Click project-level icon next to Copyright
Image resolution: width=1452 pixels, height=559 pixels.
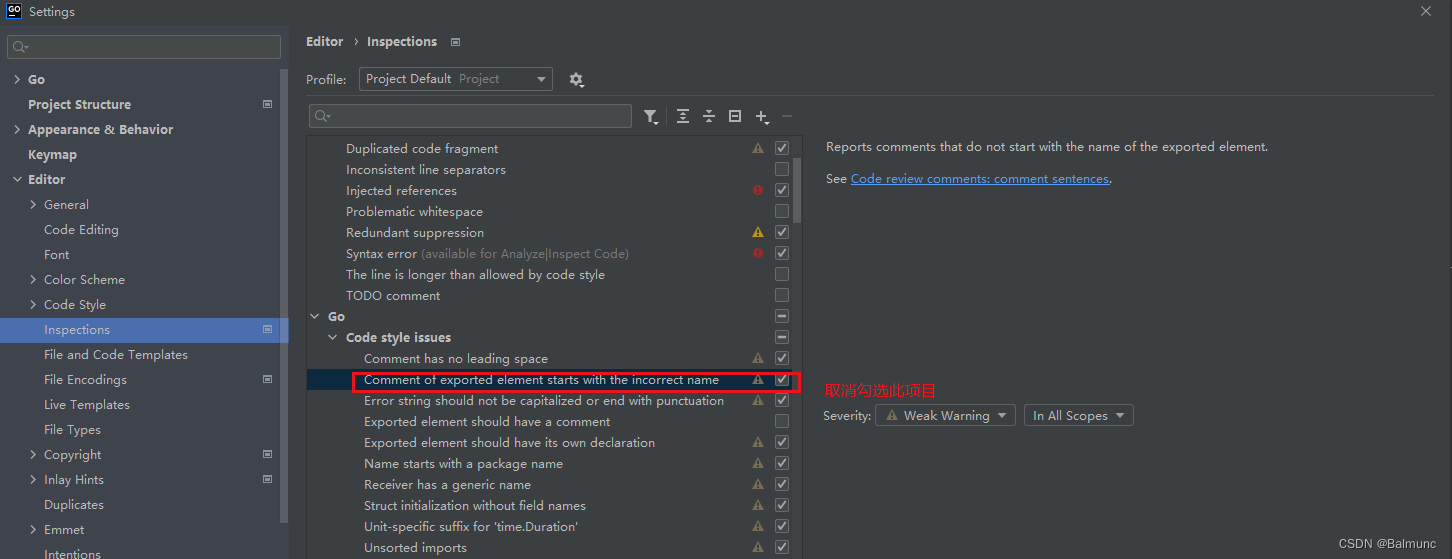(x=267, y=454)
